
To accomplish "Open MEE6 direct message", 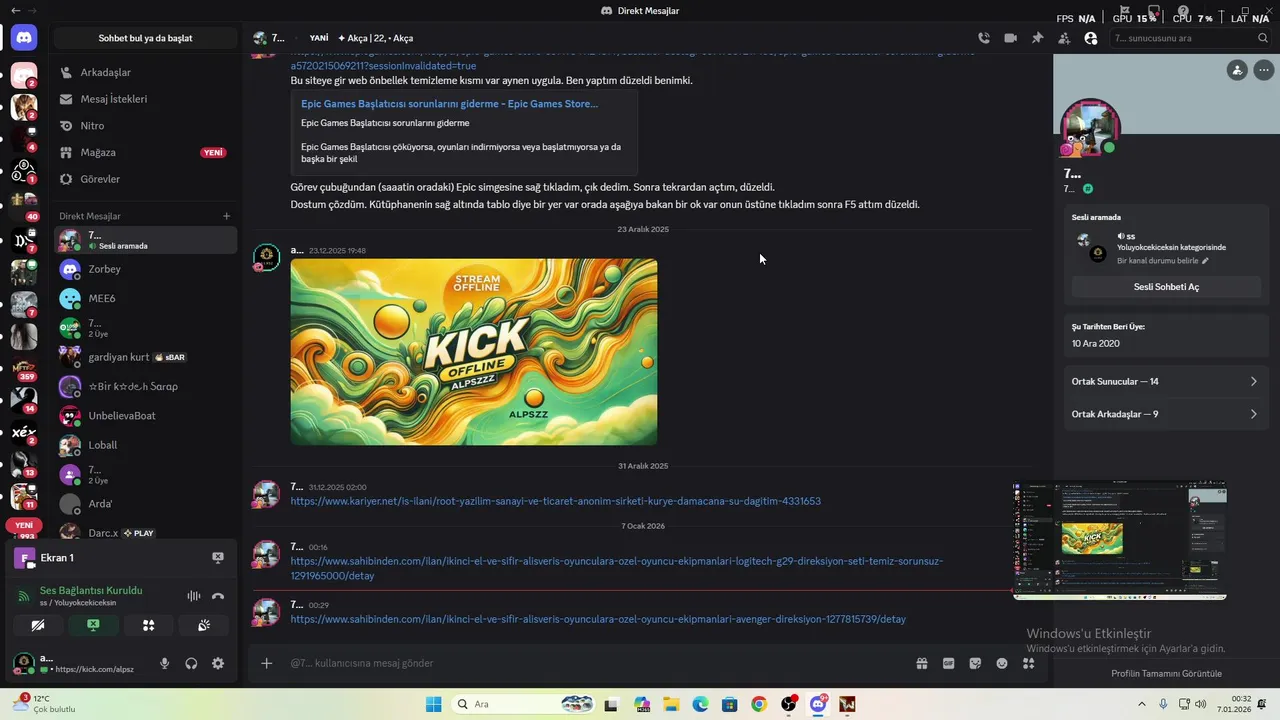I will click(x=145, y=298).
